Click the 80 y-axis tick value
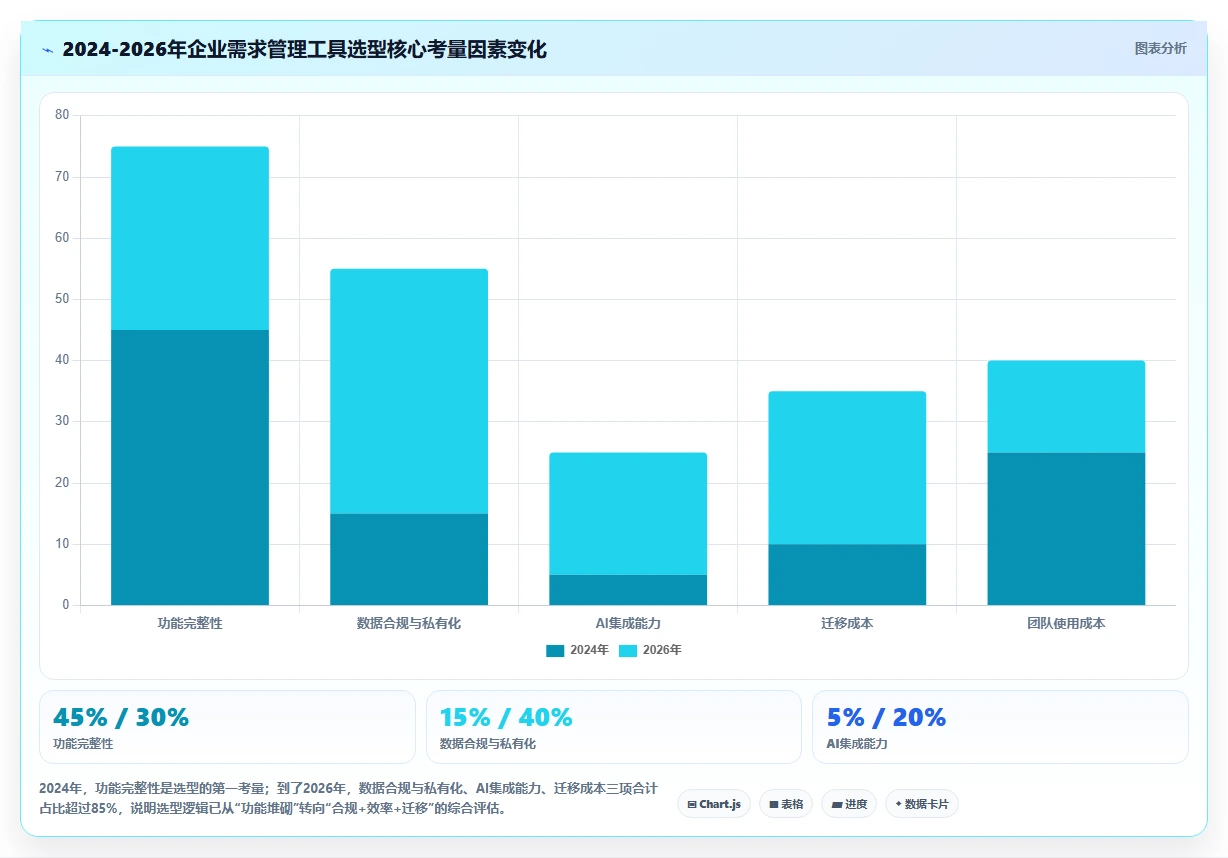The height and width of the screenshot is (858, 1228). pos(62,115)
